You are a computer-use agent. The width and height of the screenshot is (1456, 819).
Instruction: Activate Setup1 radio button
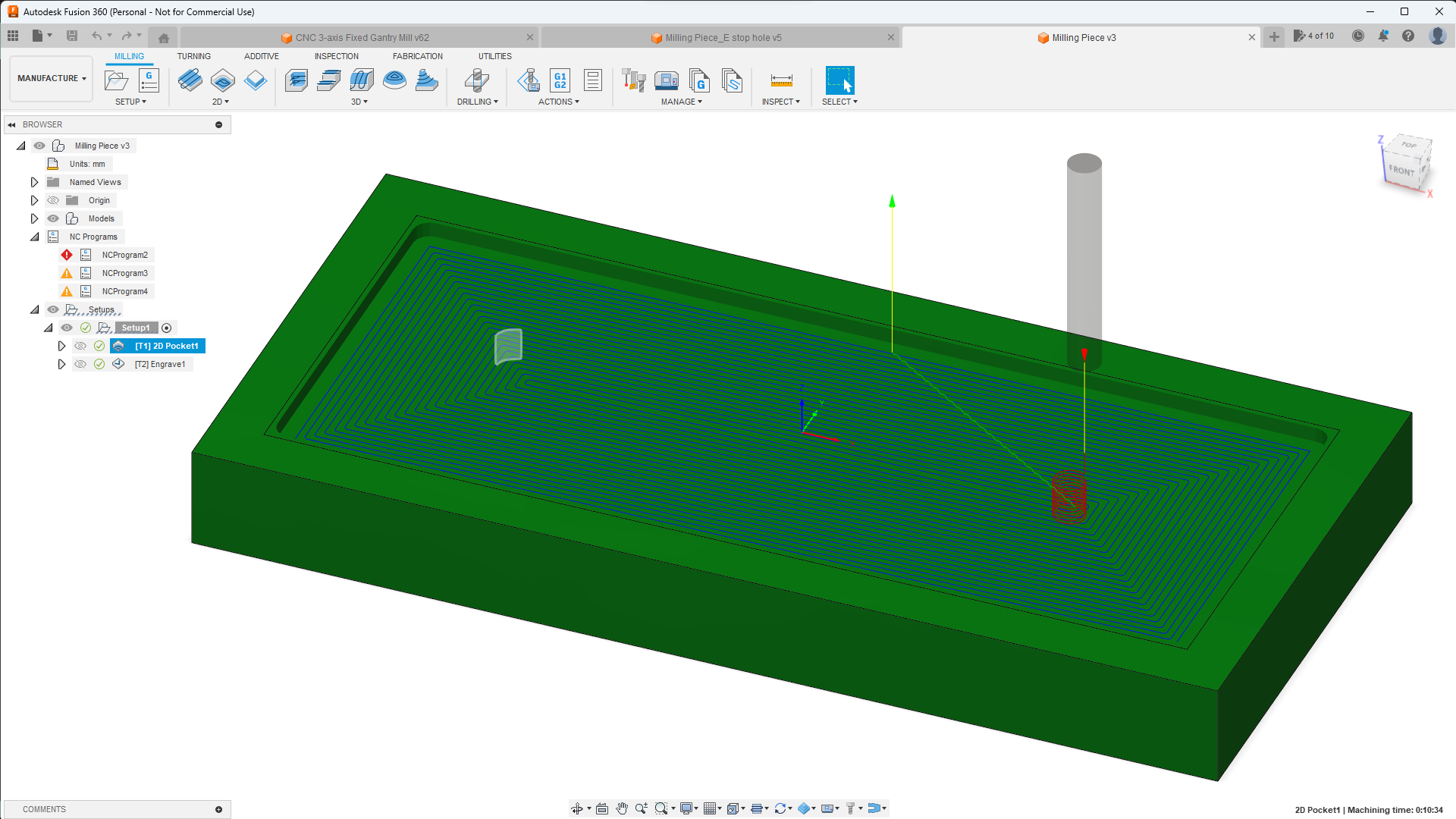point(167,328)
